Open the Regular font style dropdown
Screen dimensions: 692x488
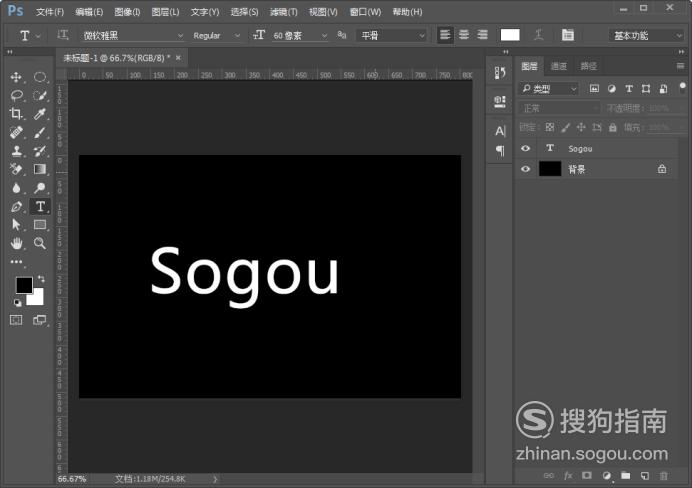point(216,35)
